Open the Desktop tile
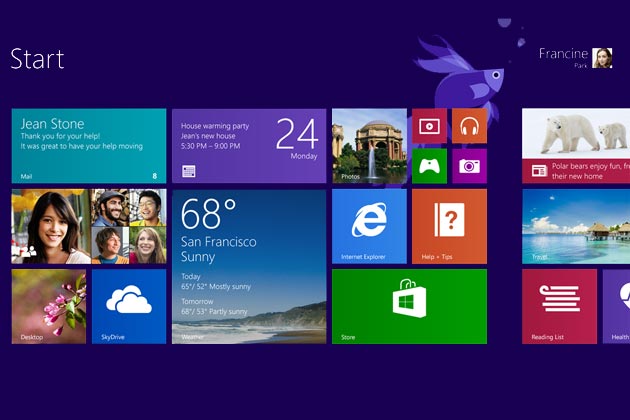 49,307
